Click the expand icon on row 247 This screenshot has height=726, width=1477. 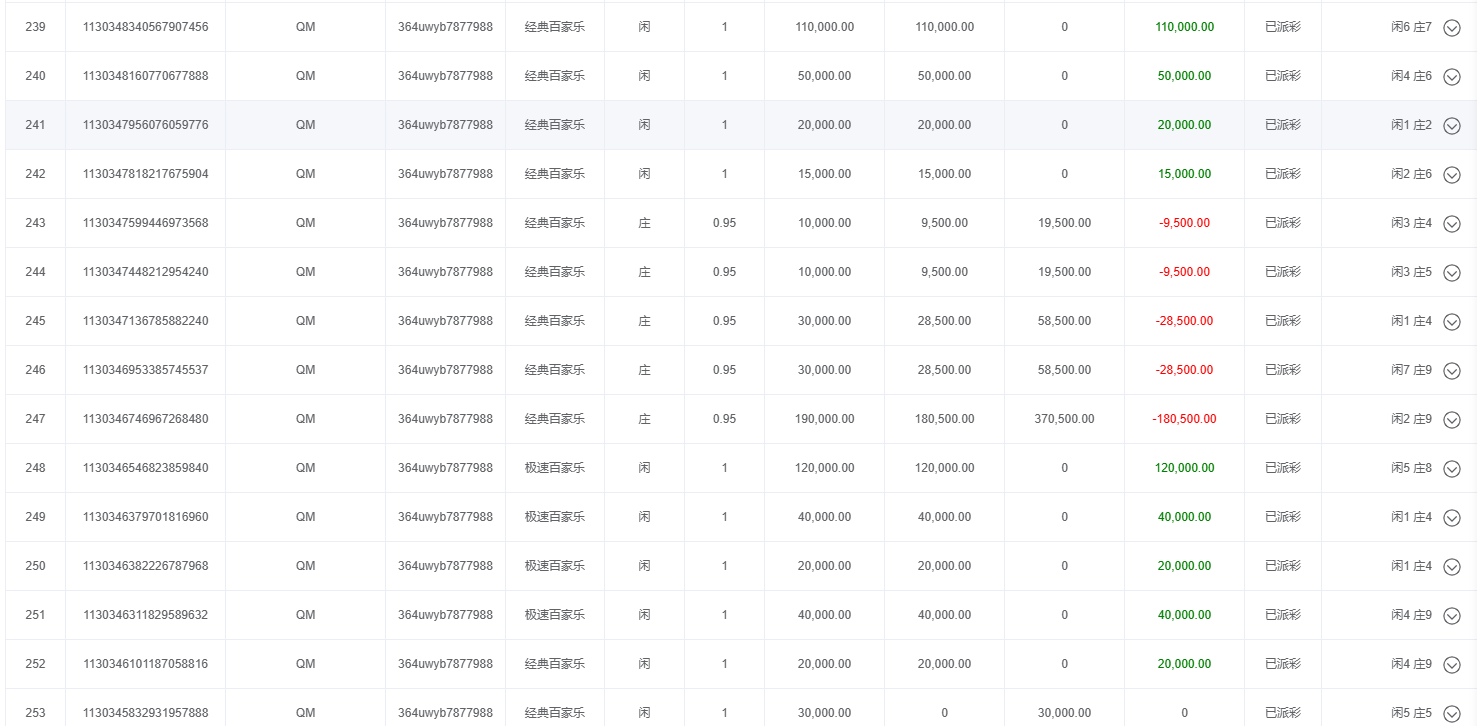(1452, 420)
